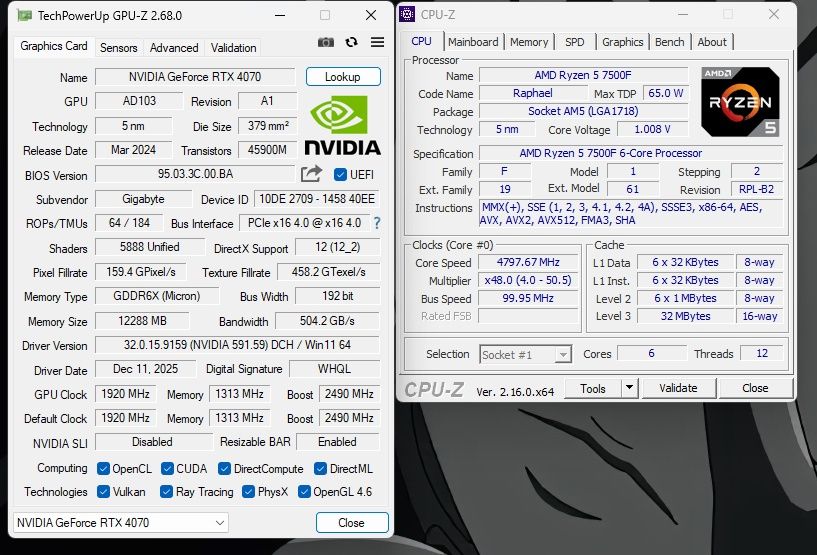Click the Bus Speed value 99.95 MHz

pos(528,298)
